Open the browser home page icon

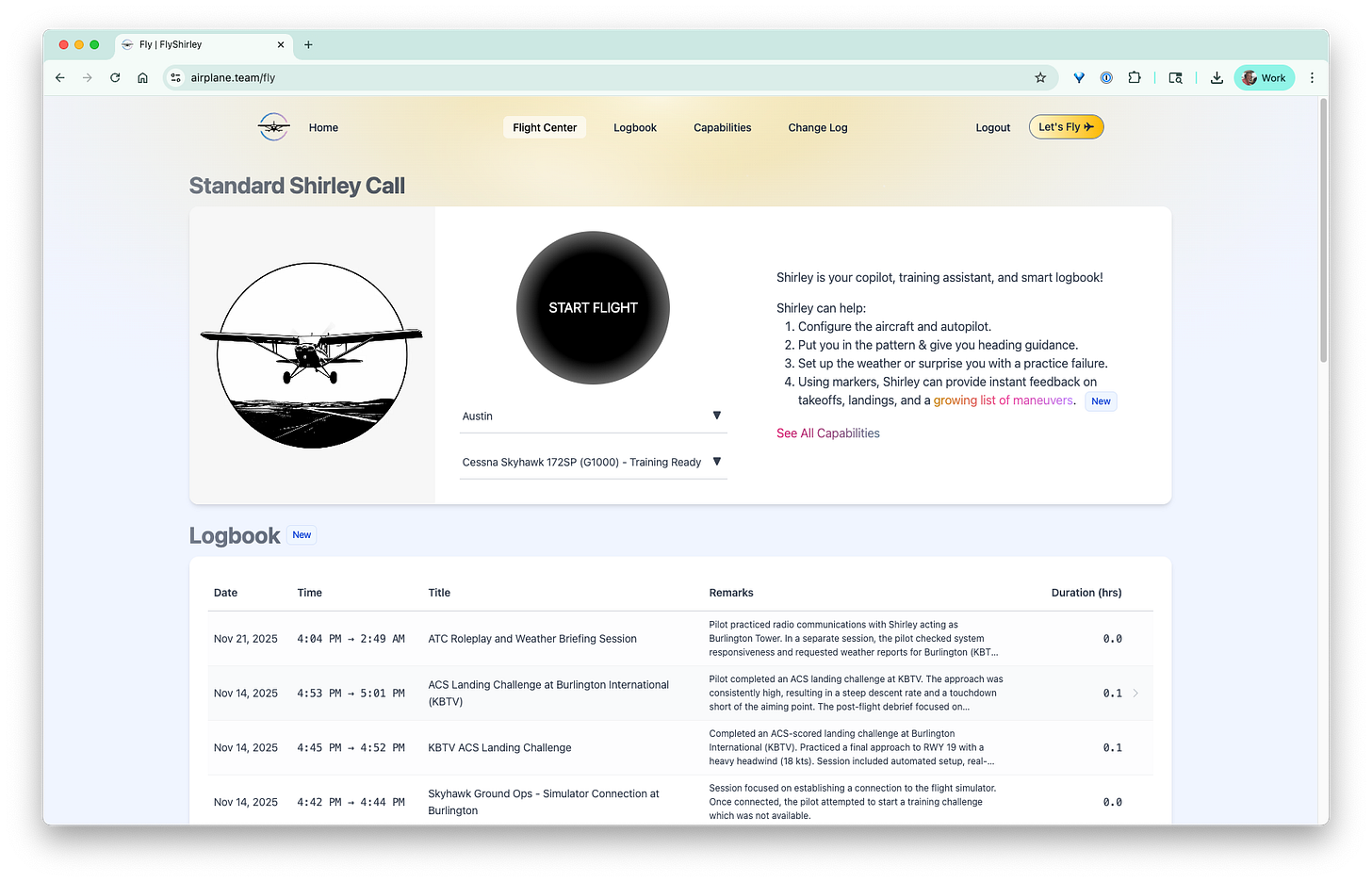pos(142,78)
